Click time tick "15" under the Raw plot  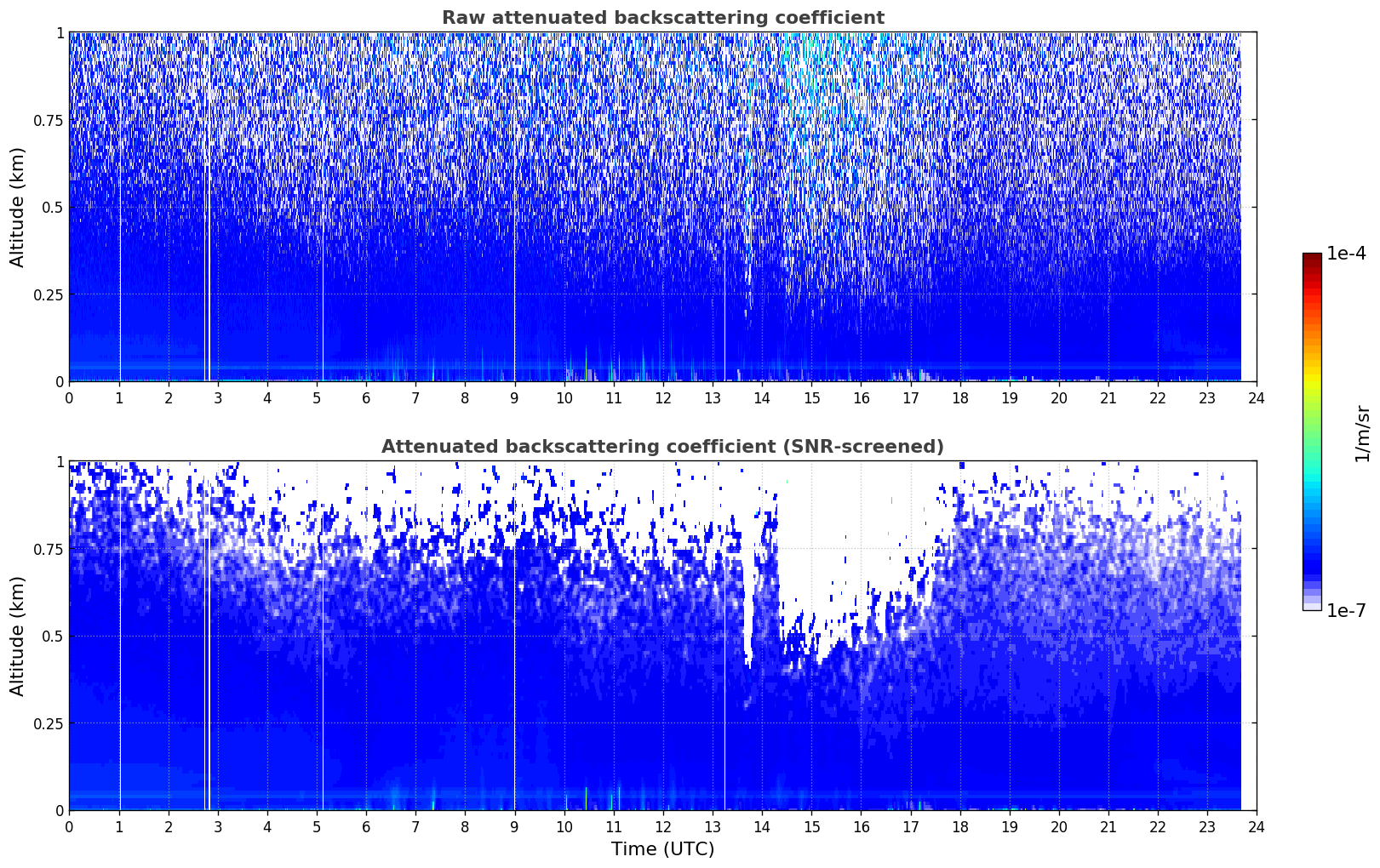click(811, 397)
